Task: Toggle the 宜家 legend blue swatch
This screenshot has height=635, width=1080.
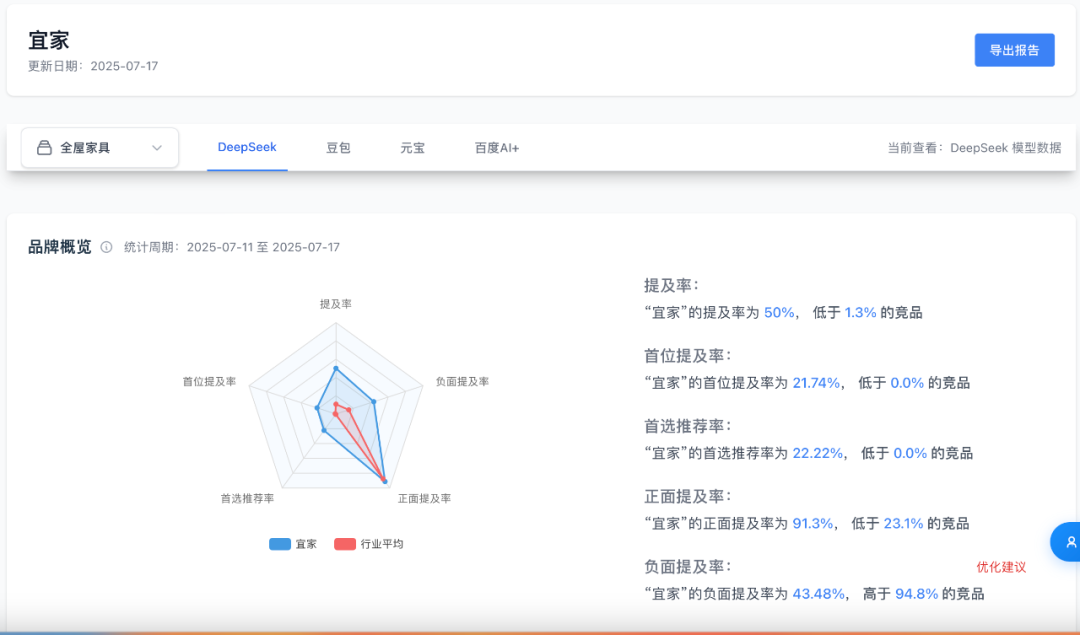Action: (x=280, y=544)
